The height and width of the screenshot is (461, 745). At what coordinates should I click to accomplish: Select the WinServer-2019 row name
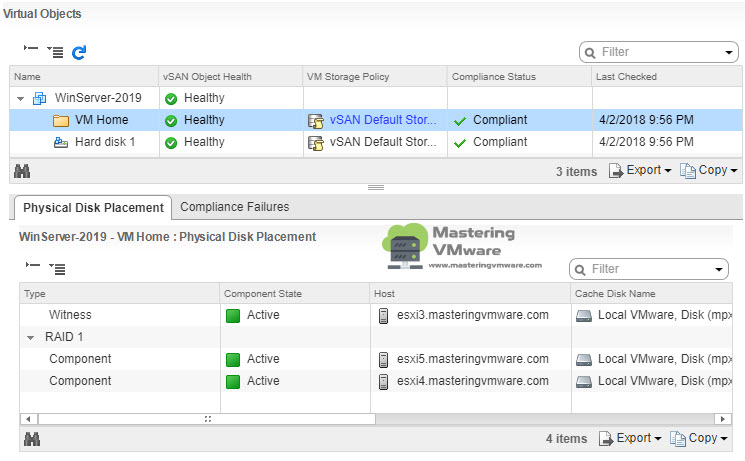(x=98, y=98)
